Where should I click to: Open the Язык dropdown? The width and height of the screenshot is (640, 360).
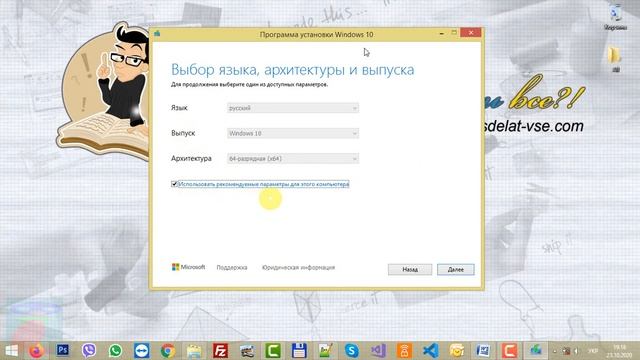(293, 108)
